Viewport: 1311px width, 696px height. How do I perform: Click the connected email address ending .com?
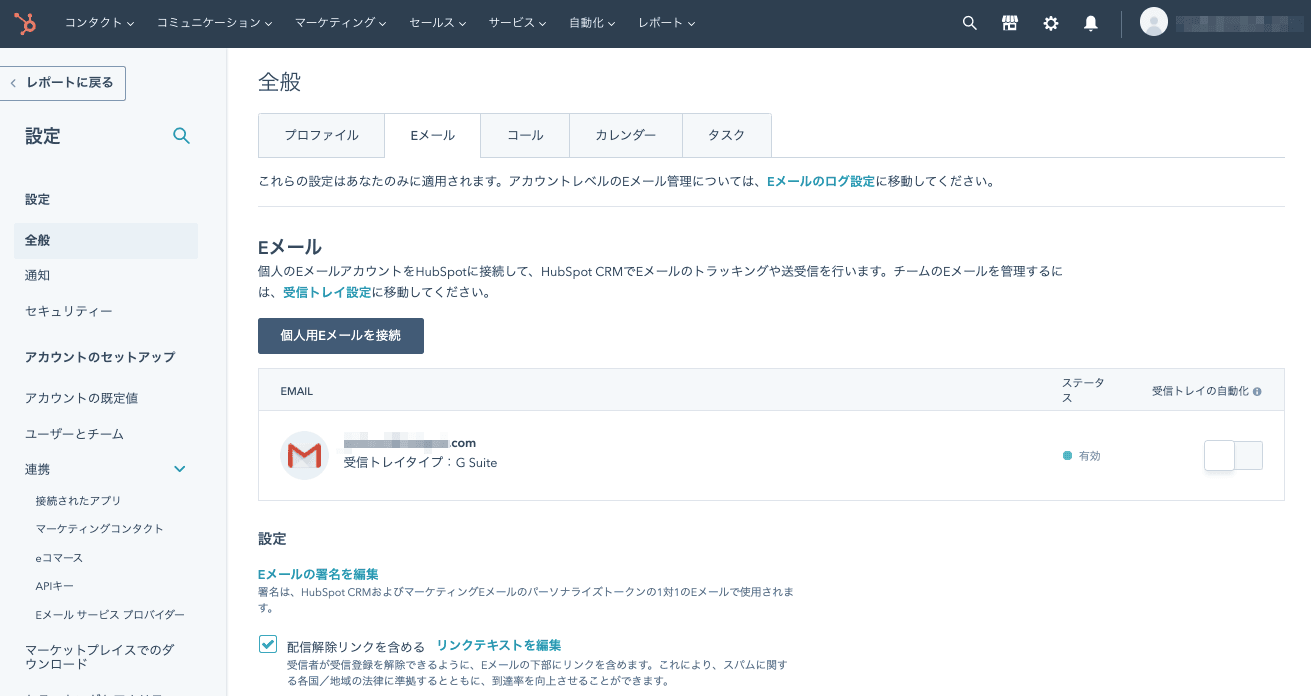410,443
